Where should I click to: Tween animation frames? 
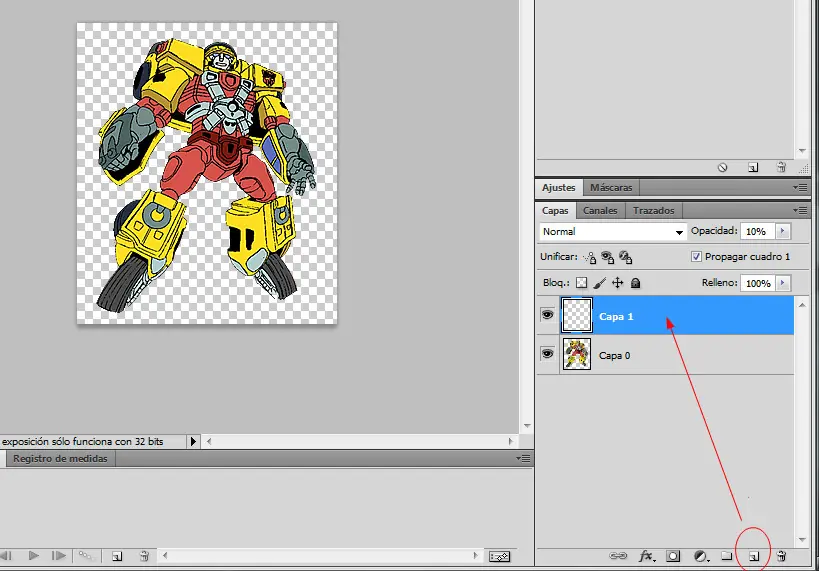[86, 556]
